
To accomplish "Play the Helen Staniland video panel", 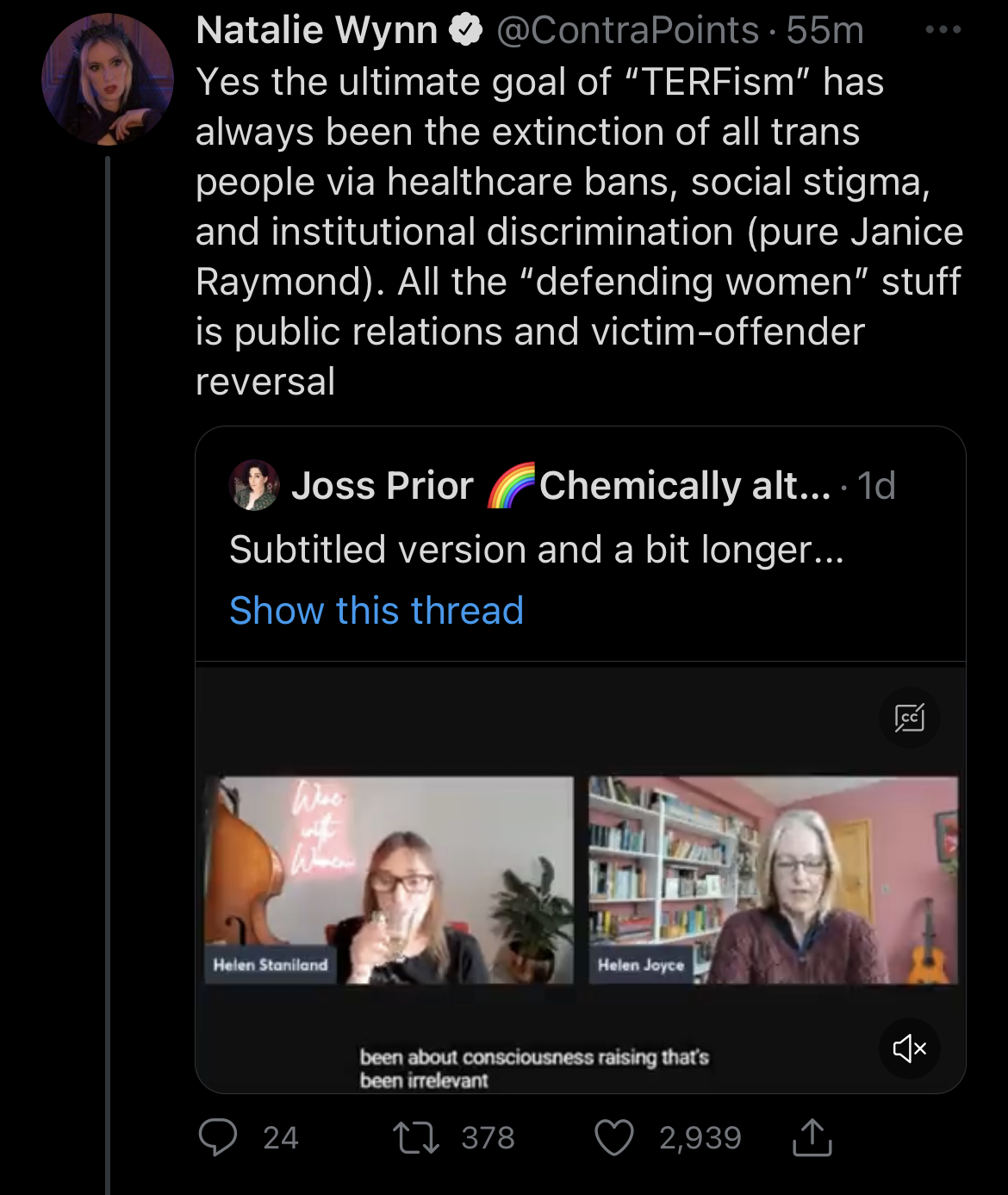I will [x=389, y=879].
